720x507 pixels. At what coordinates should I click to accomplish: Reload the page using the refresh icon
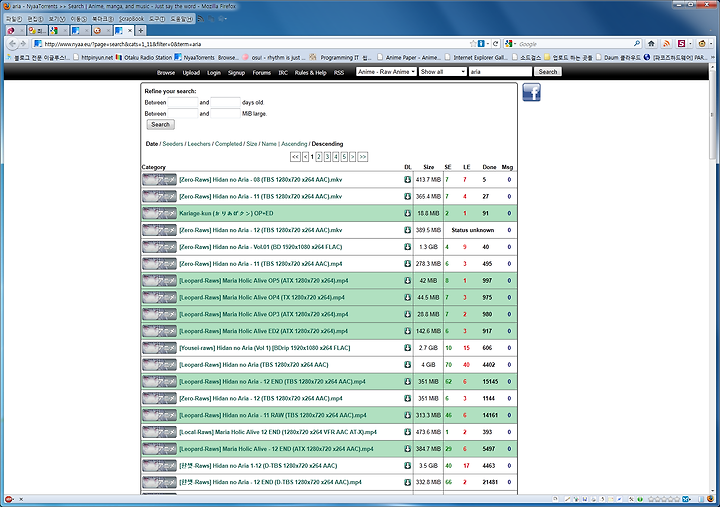495,44
